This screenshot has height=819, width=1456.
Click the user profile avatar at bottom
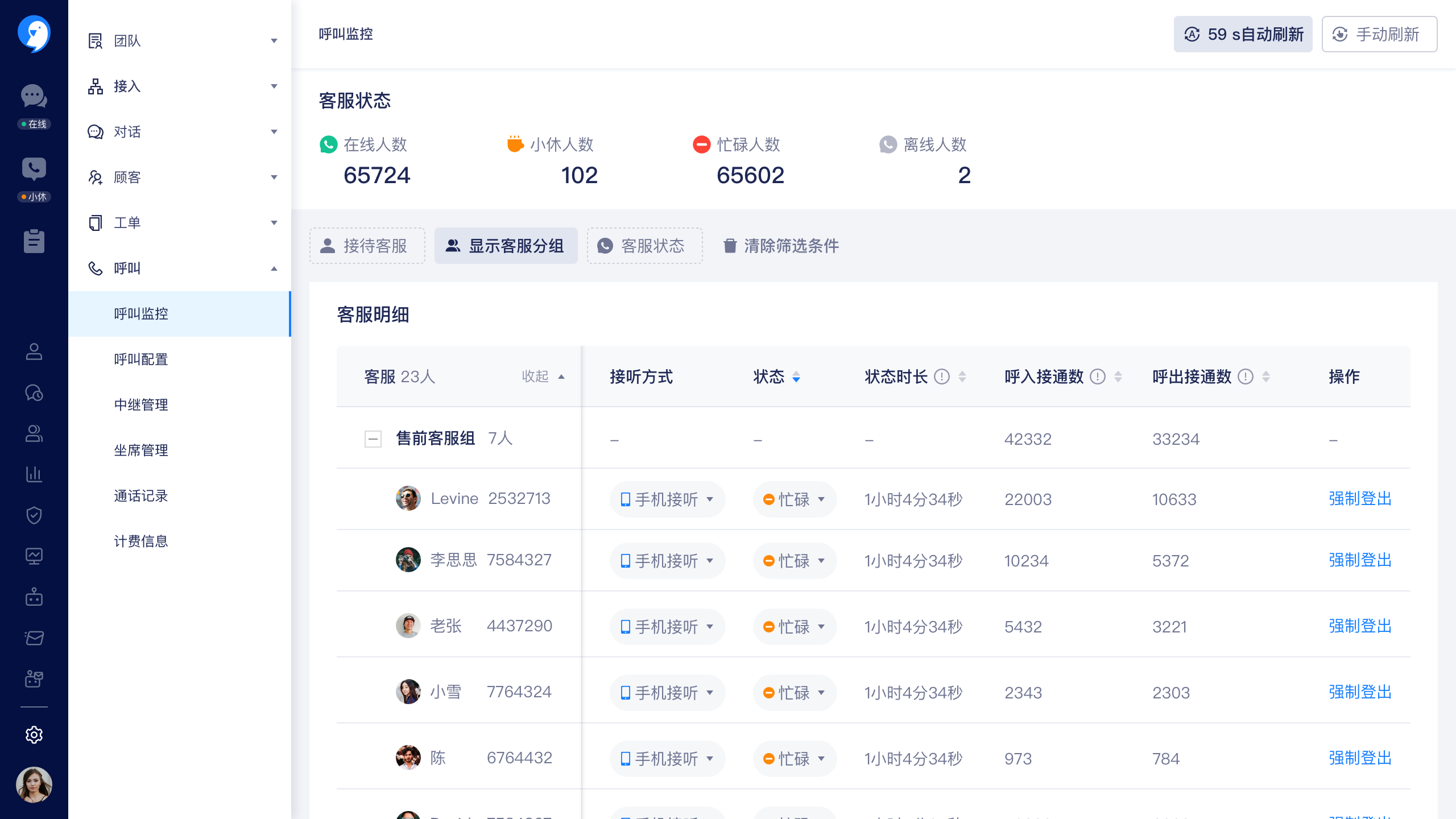(x=34, y=785)
